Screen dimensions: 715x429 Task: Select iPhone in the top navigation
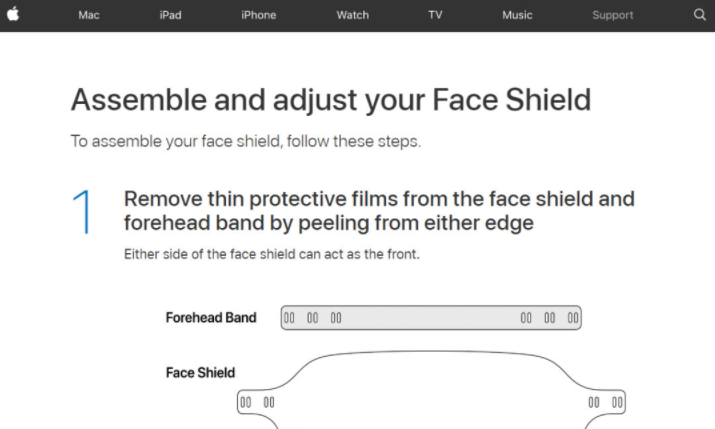pos(259,15)
